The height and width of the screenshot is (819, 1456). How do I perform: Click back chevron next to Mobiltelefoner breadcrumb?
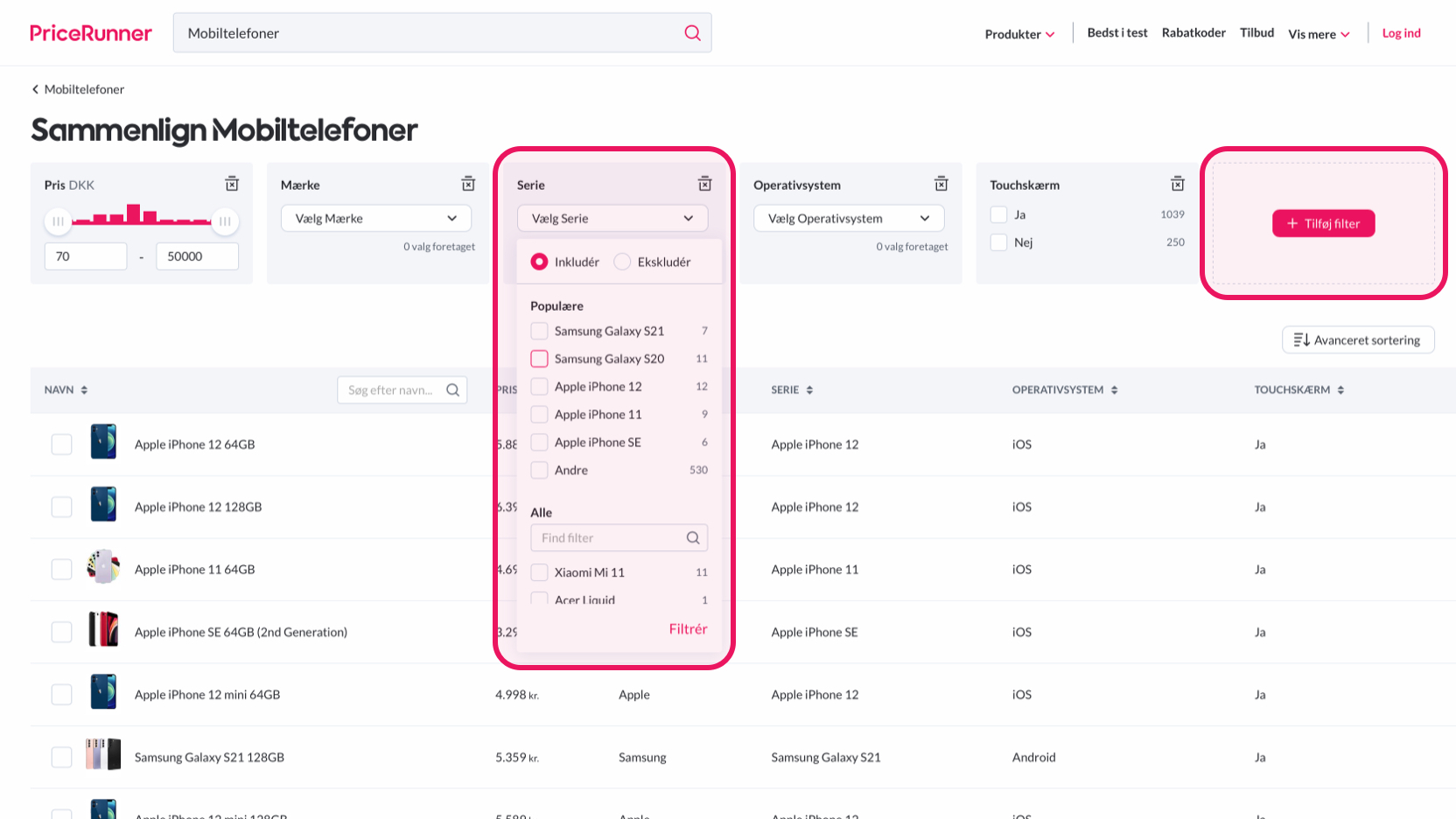(x=35, y=89)
